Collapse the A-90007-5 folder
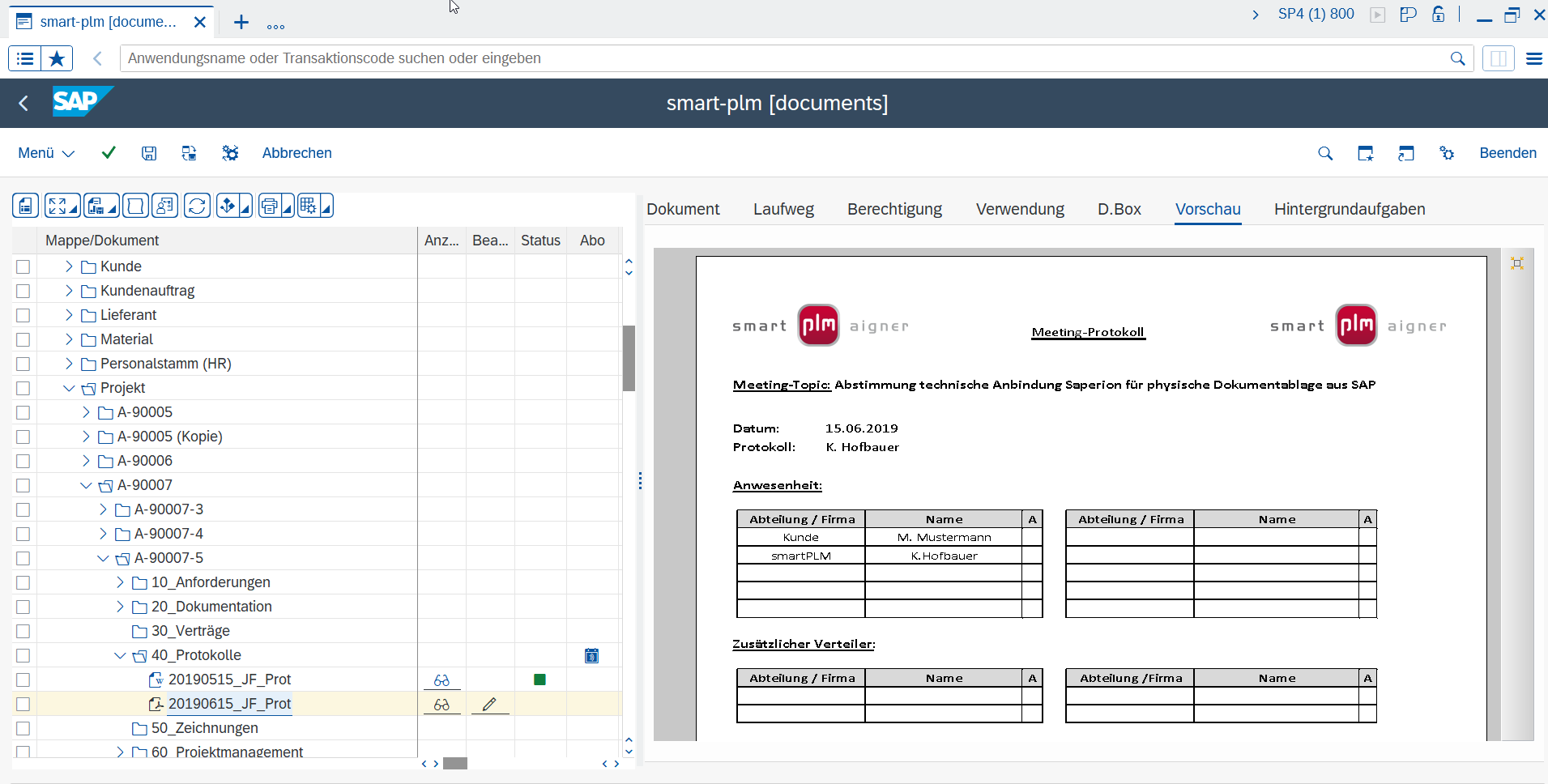 (x=103, y=558)
